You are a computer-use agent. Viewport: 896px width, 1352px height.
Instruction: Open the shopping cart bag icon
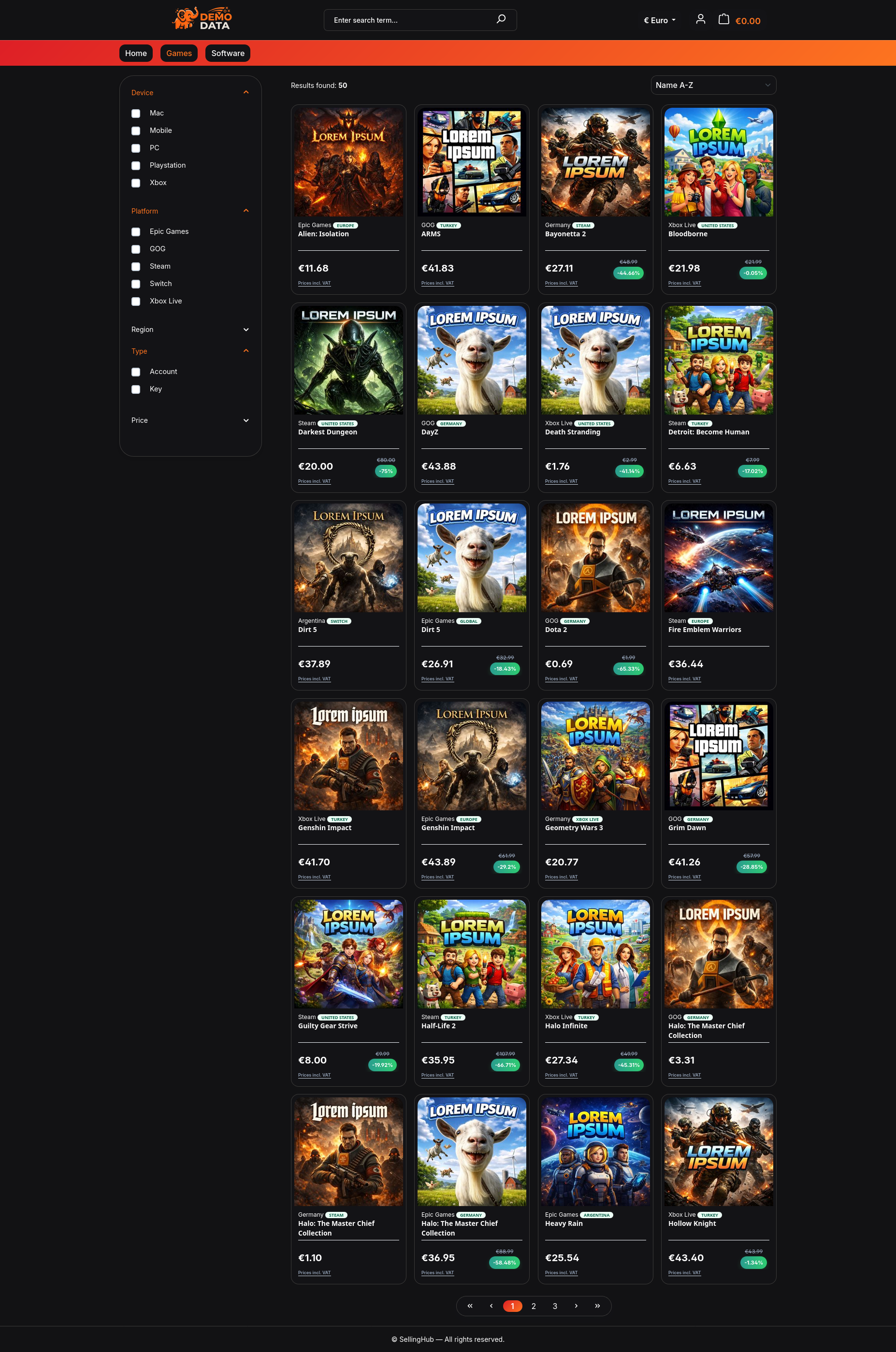(x=723, y=19)
